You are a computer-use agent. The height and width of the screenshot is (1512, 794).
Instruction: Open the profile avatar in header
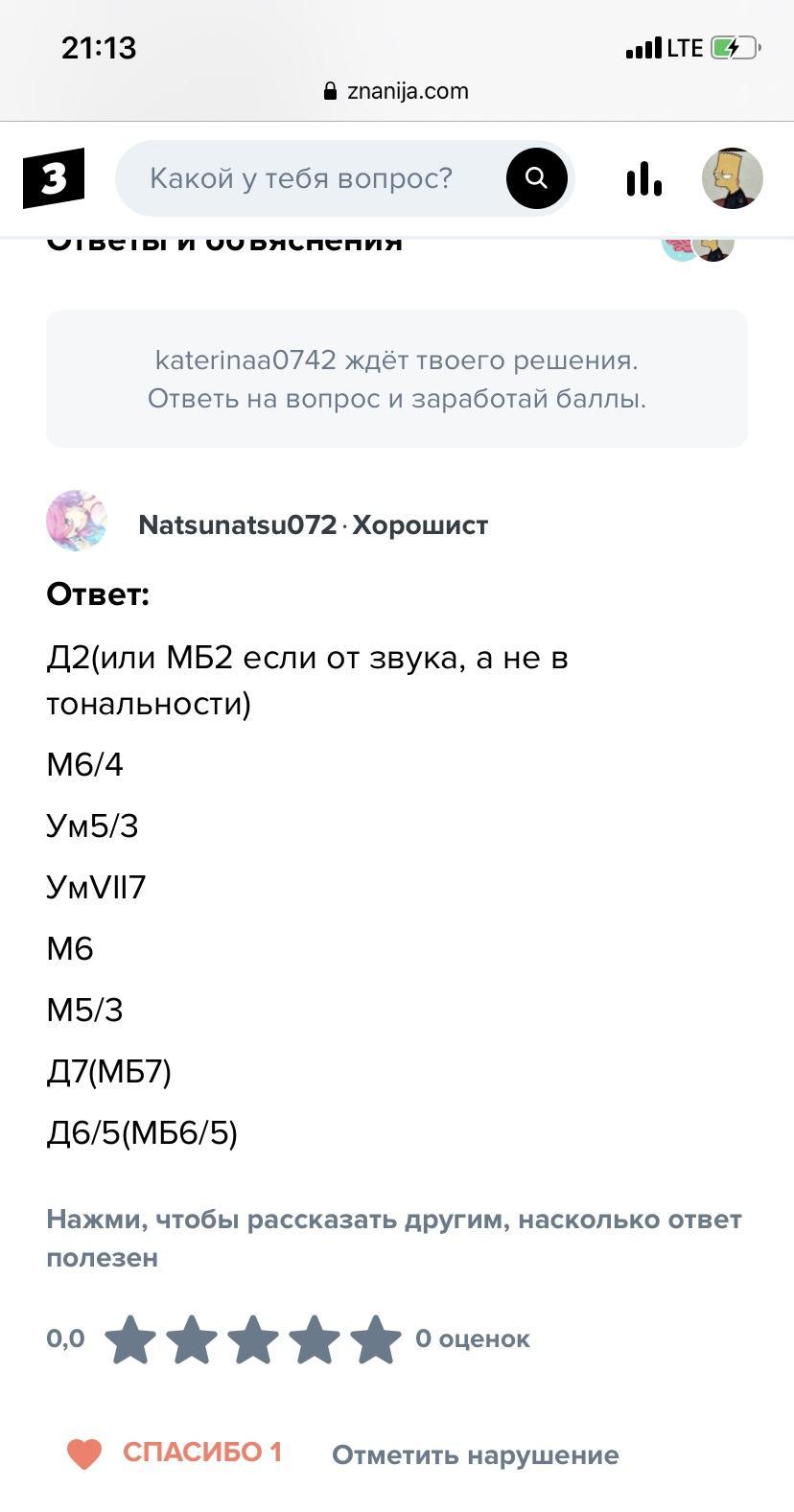[732, 178]
